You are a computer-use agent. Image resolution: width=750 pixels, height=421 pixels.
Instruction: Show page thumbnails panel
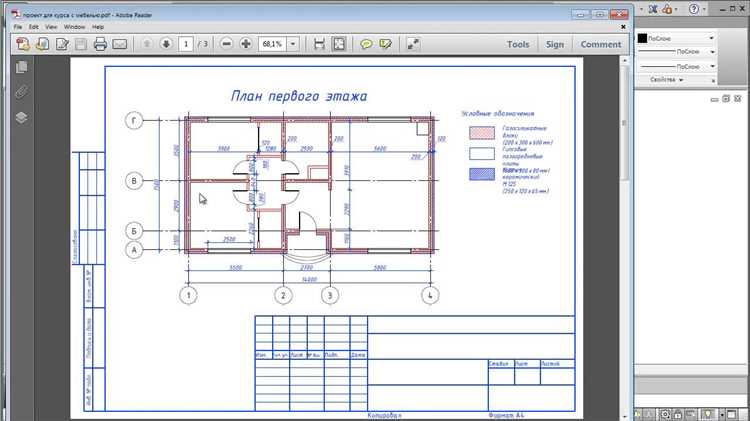(x=22, y=67)
